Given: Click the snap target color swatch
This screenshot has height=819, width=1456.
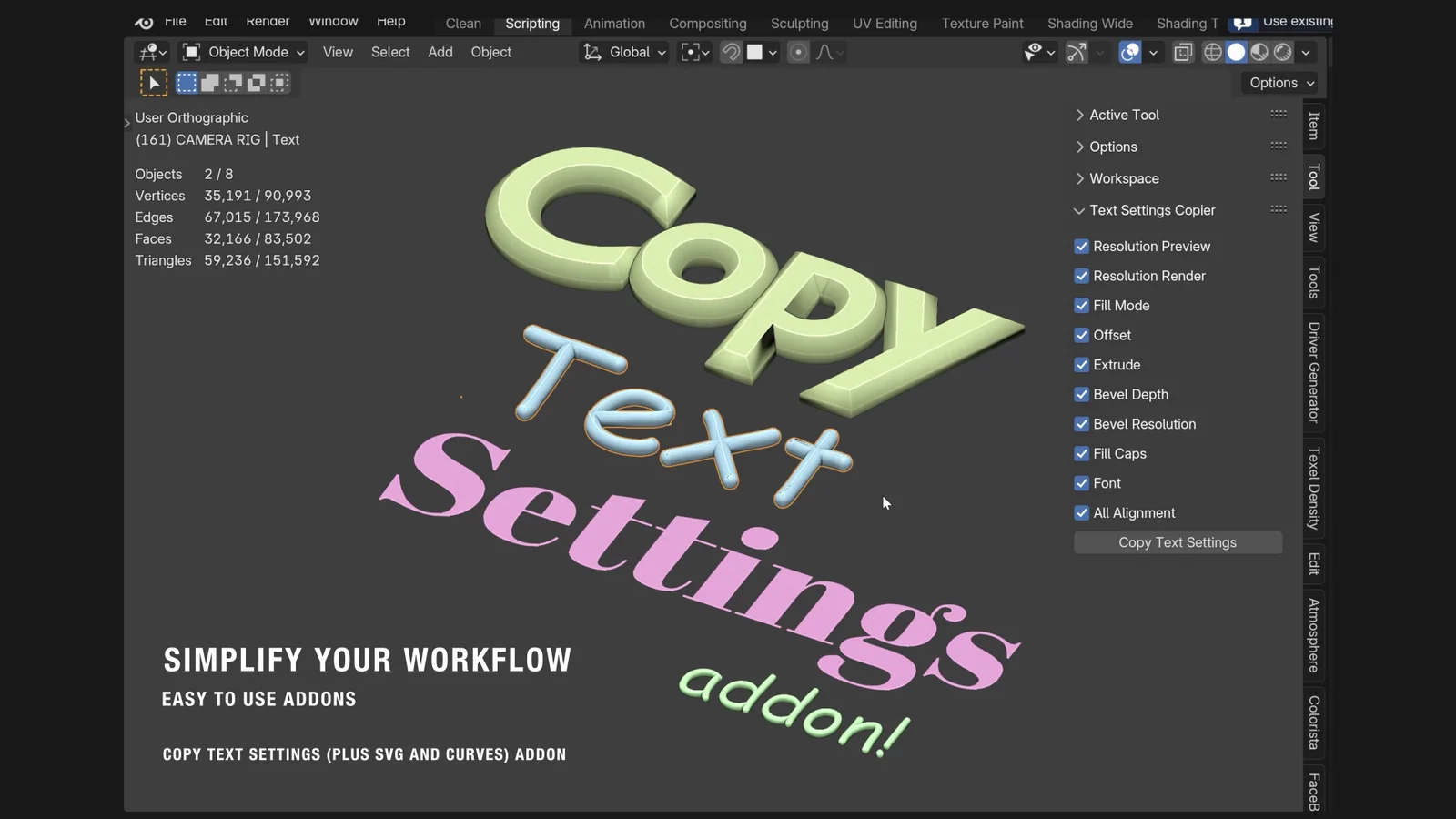Looking at the screenshot, I should (x=755, y=52).
